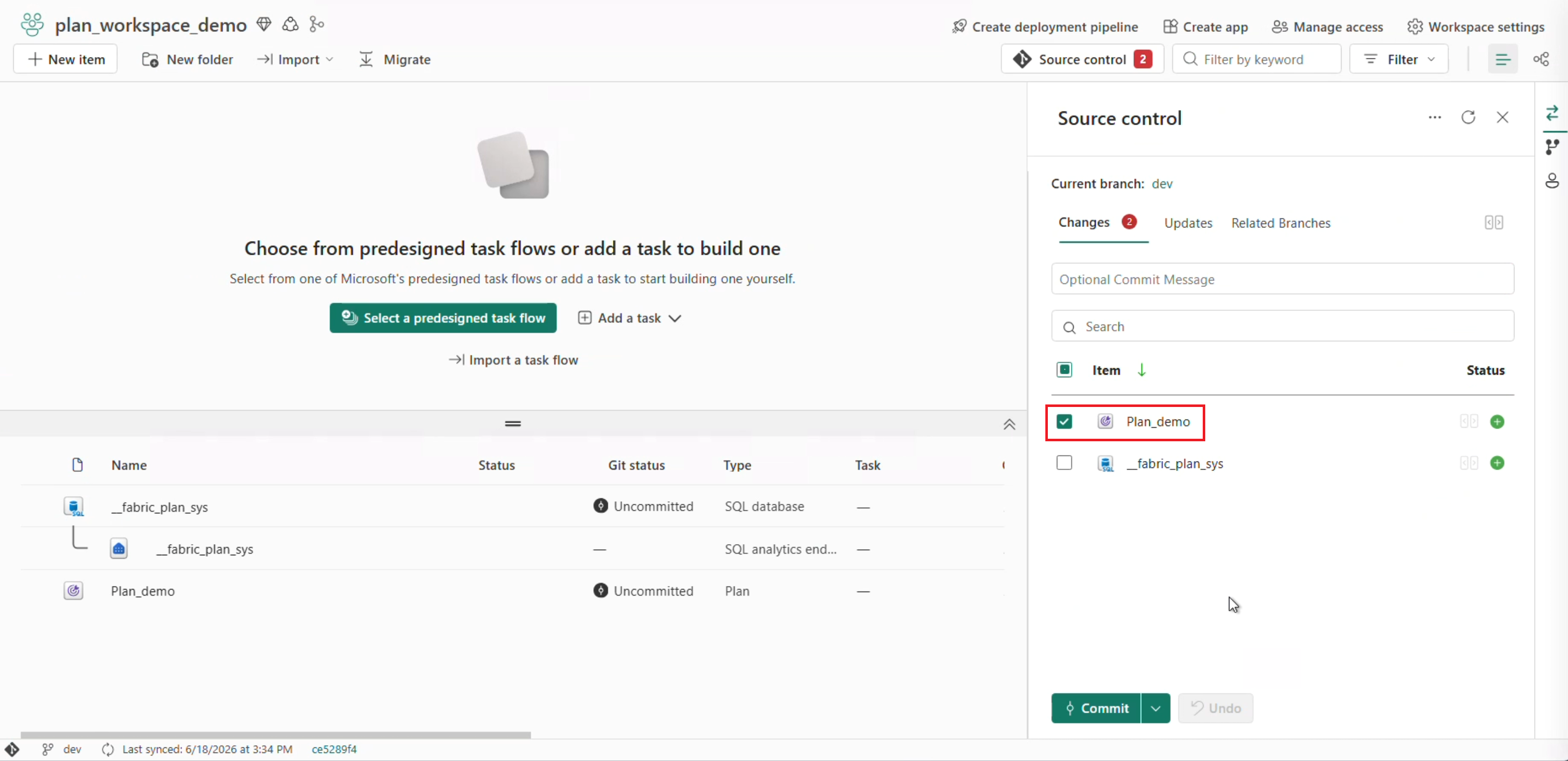Image resolution: width=1568 pixels, height=761 pixels.
Task: Open Source control more options ellipsis
Action: 1435,118
